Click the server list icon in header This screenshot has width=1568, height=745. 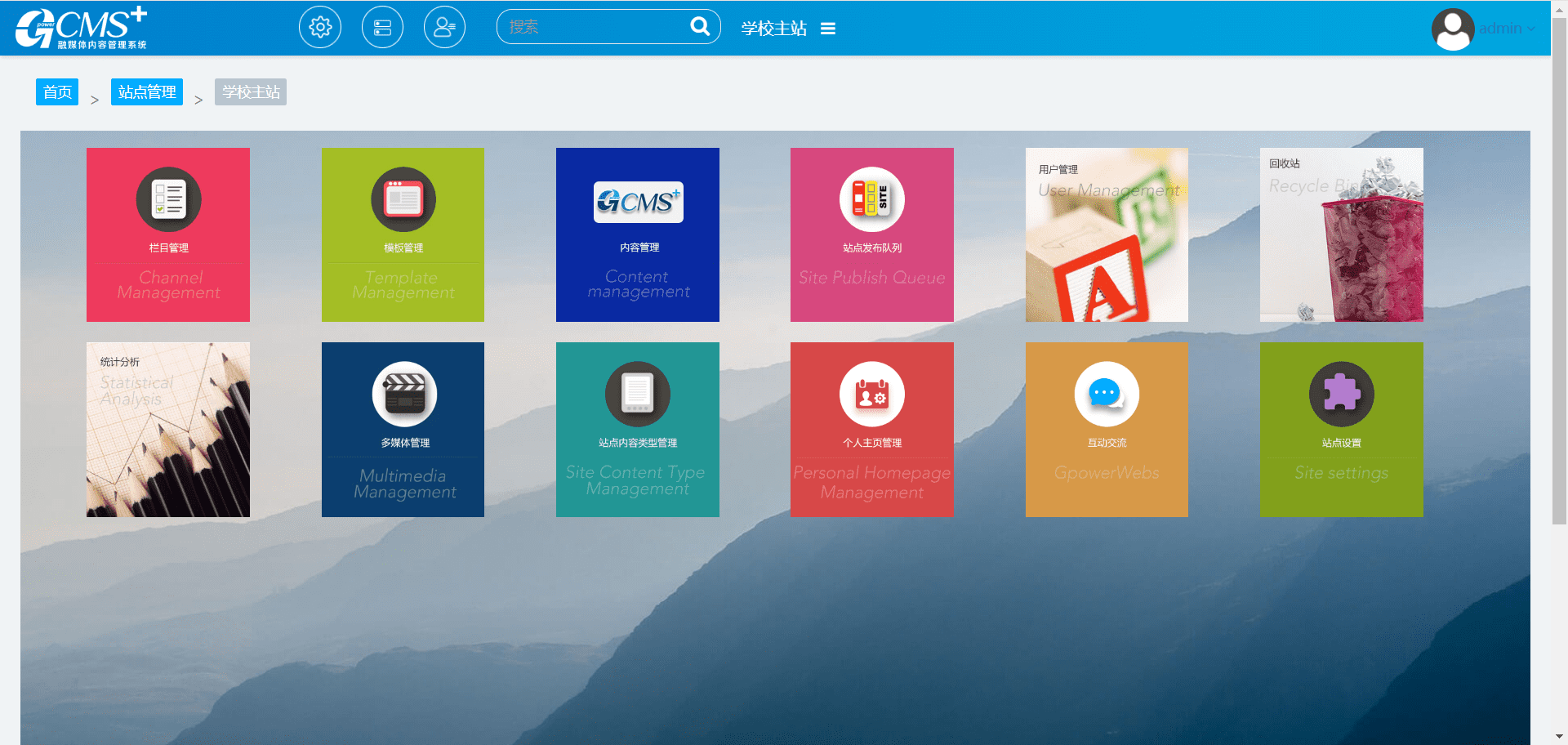[x=382, y=28]
